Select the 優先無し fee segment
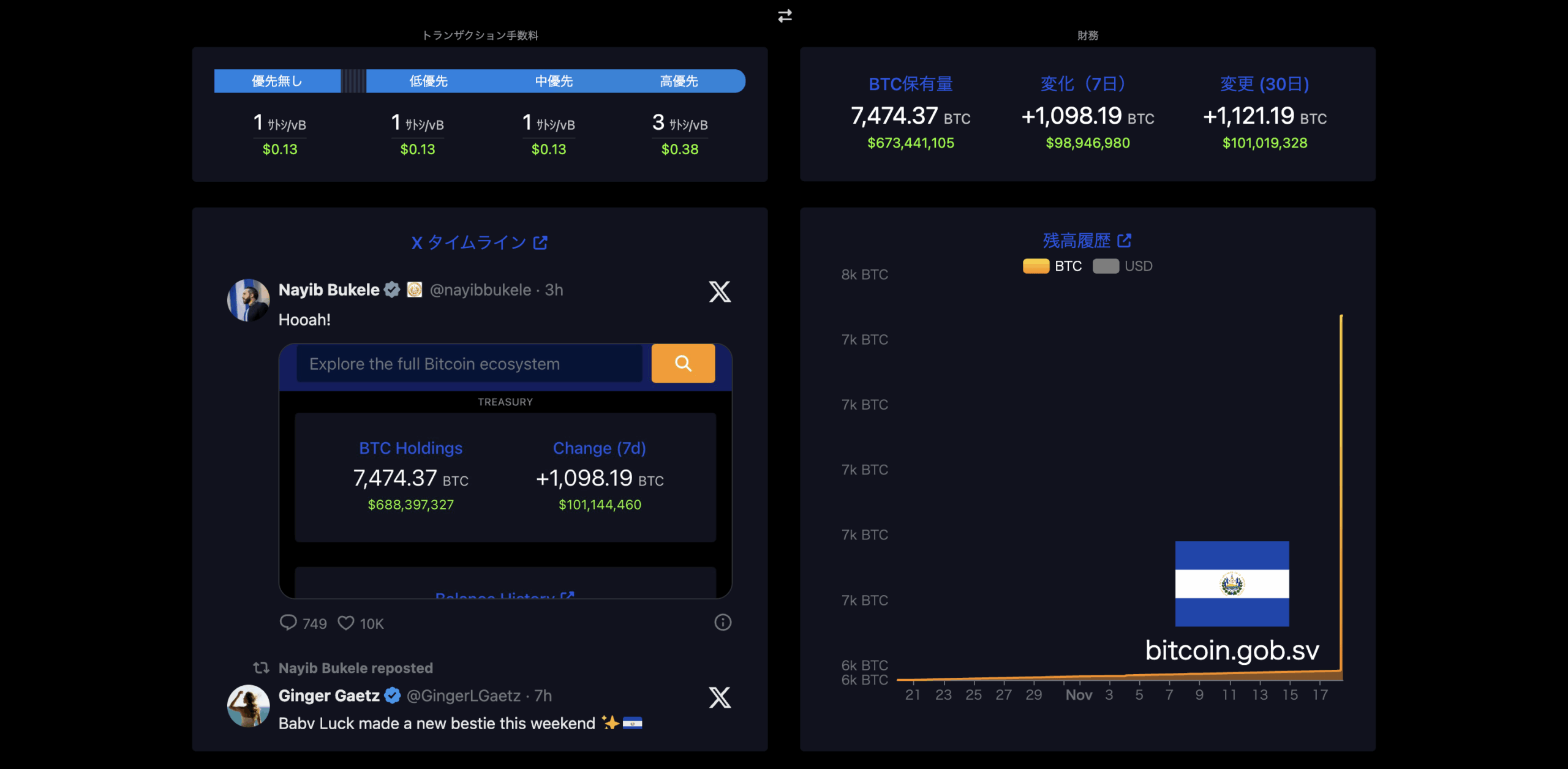This screenshot has height=769, width=1568. point(277,81)
